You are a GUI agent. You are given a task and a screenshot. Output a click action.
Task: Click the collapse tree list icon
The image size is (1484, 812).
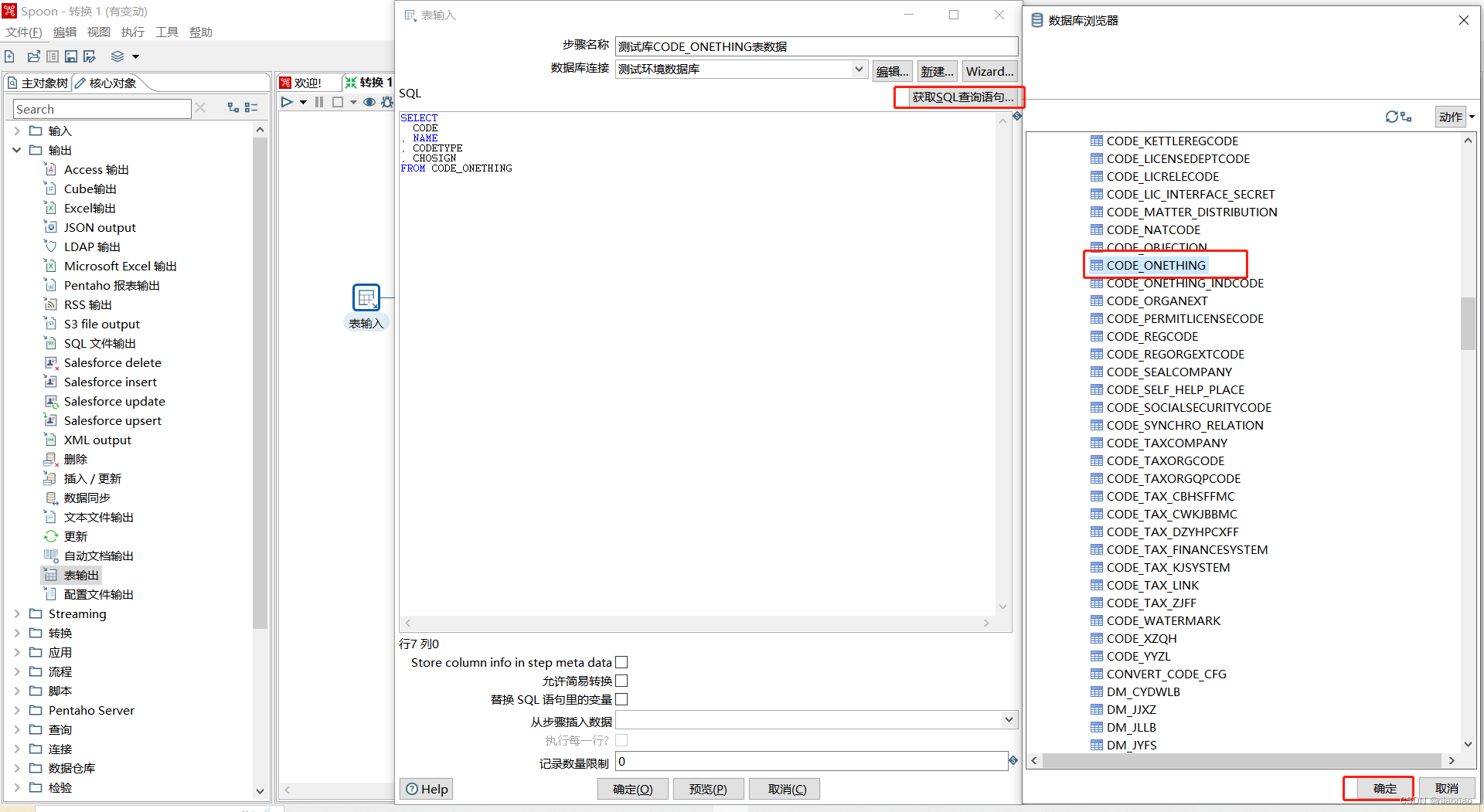pos(251,107)
